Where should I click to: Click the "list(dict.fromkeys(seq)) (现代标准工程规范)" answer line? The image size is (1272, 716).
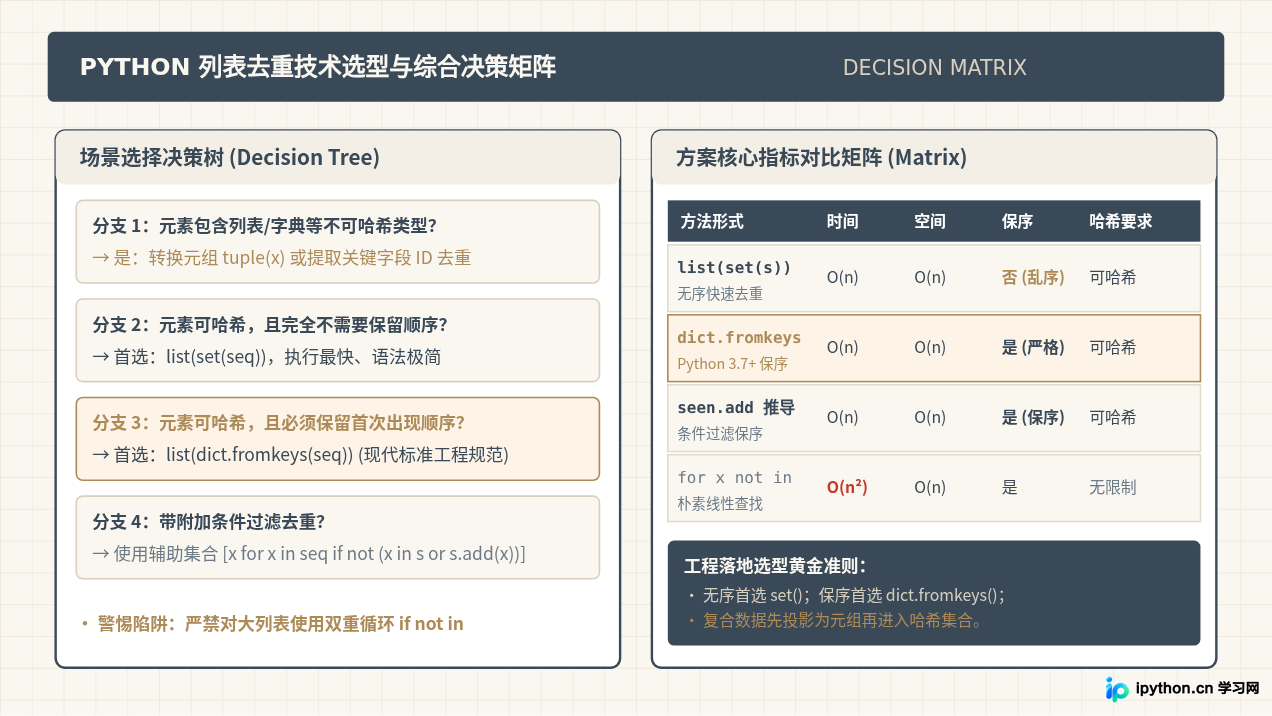click(300, 455)
